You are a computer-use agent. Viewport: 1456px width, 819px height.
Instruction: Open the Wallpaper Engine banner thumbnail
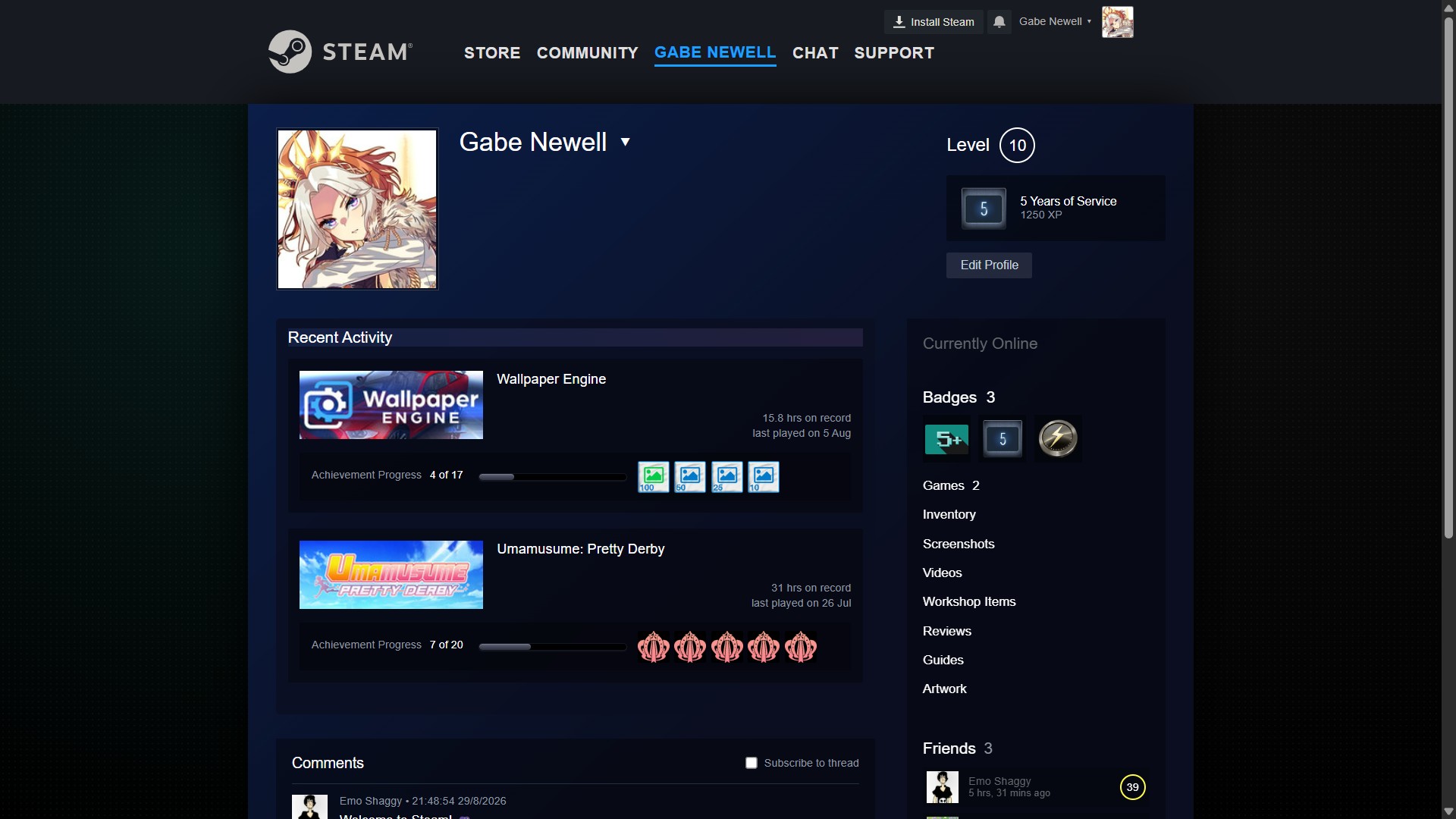(x=391, y=405)
